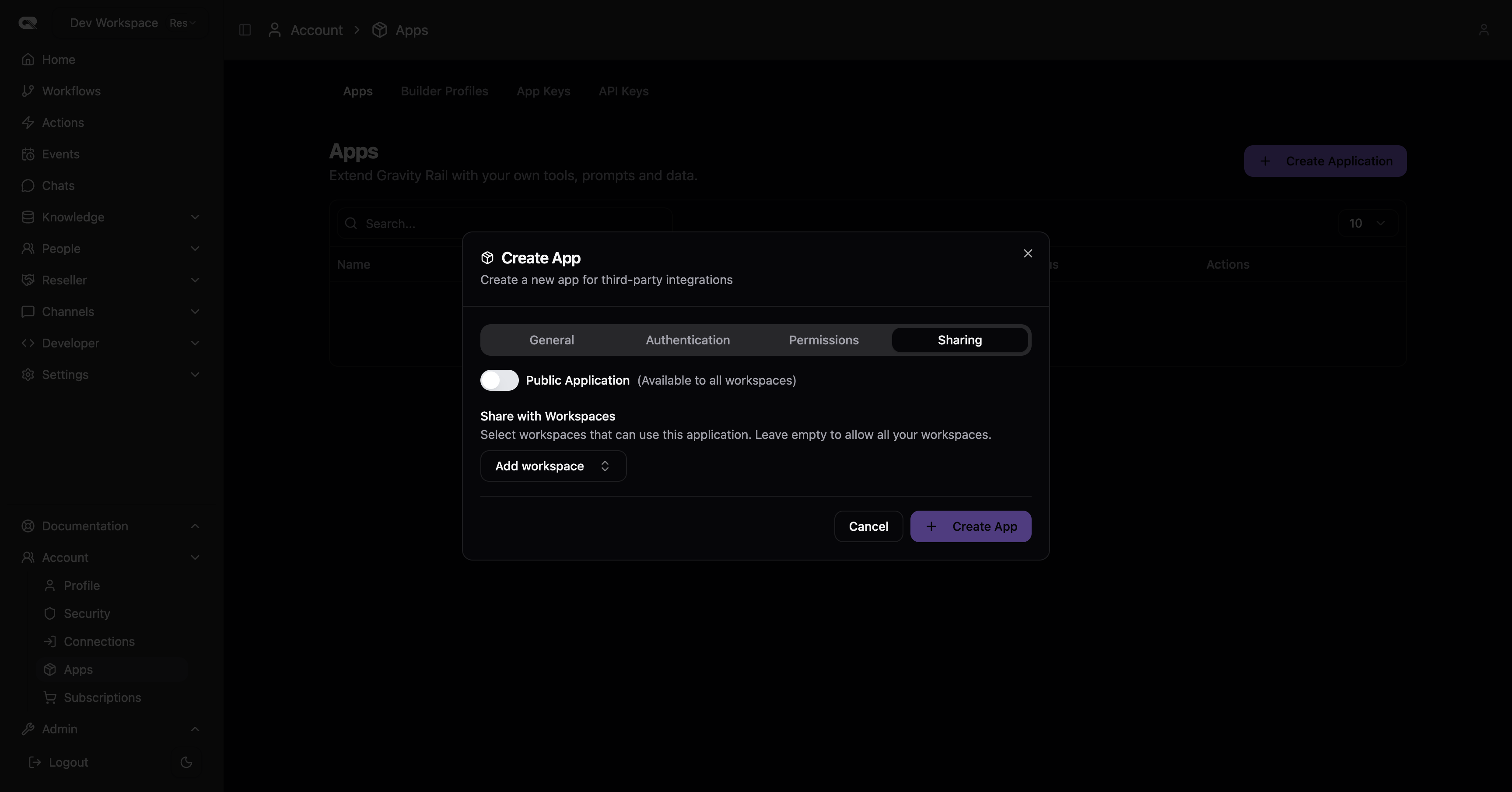1512x792 pixels.
Task: Open the Builder Profiles tab
Action: tap(444, 91)
